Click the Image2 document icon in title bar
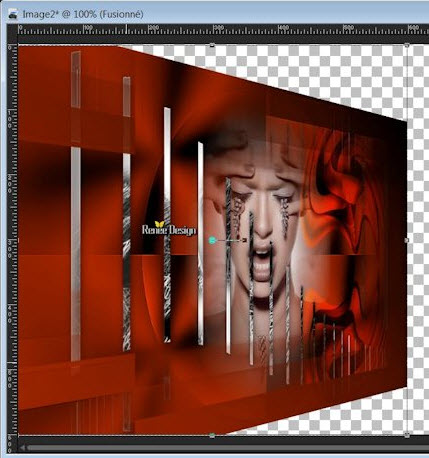The width and height of the screenshot is (429, 458). [x=13, y=14]
